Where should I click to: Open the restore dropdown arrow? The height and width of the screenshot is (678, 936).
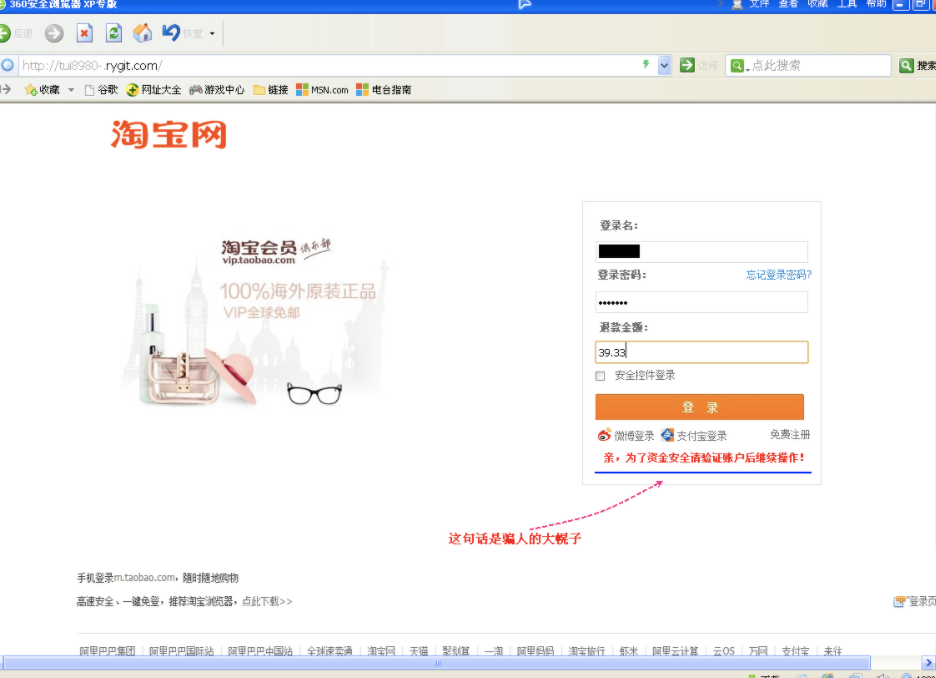(x=212, y=33)
